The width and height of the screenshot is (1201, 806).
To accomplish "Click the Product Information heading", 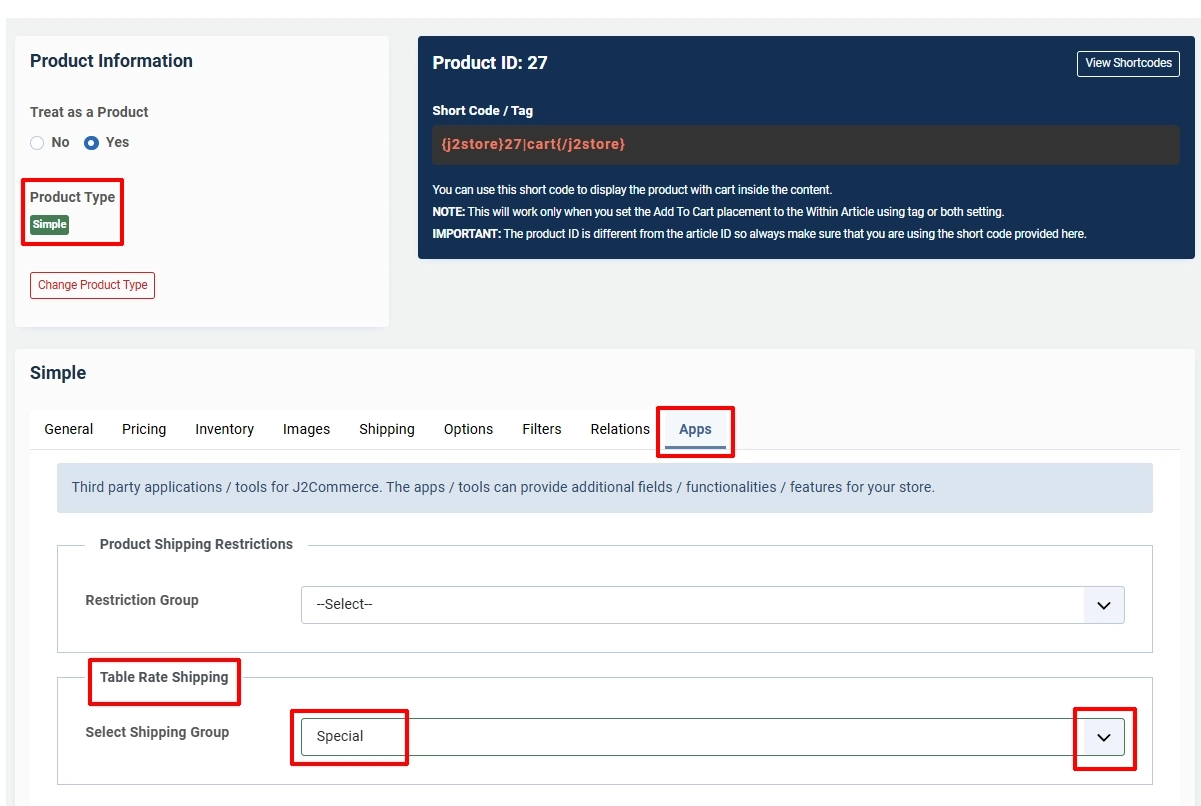I will pyautogui.click(x=111, y=61).
